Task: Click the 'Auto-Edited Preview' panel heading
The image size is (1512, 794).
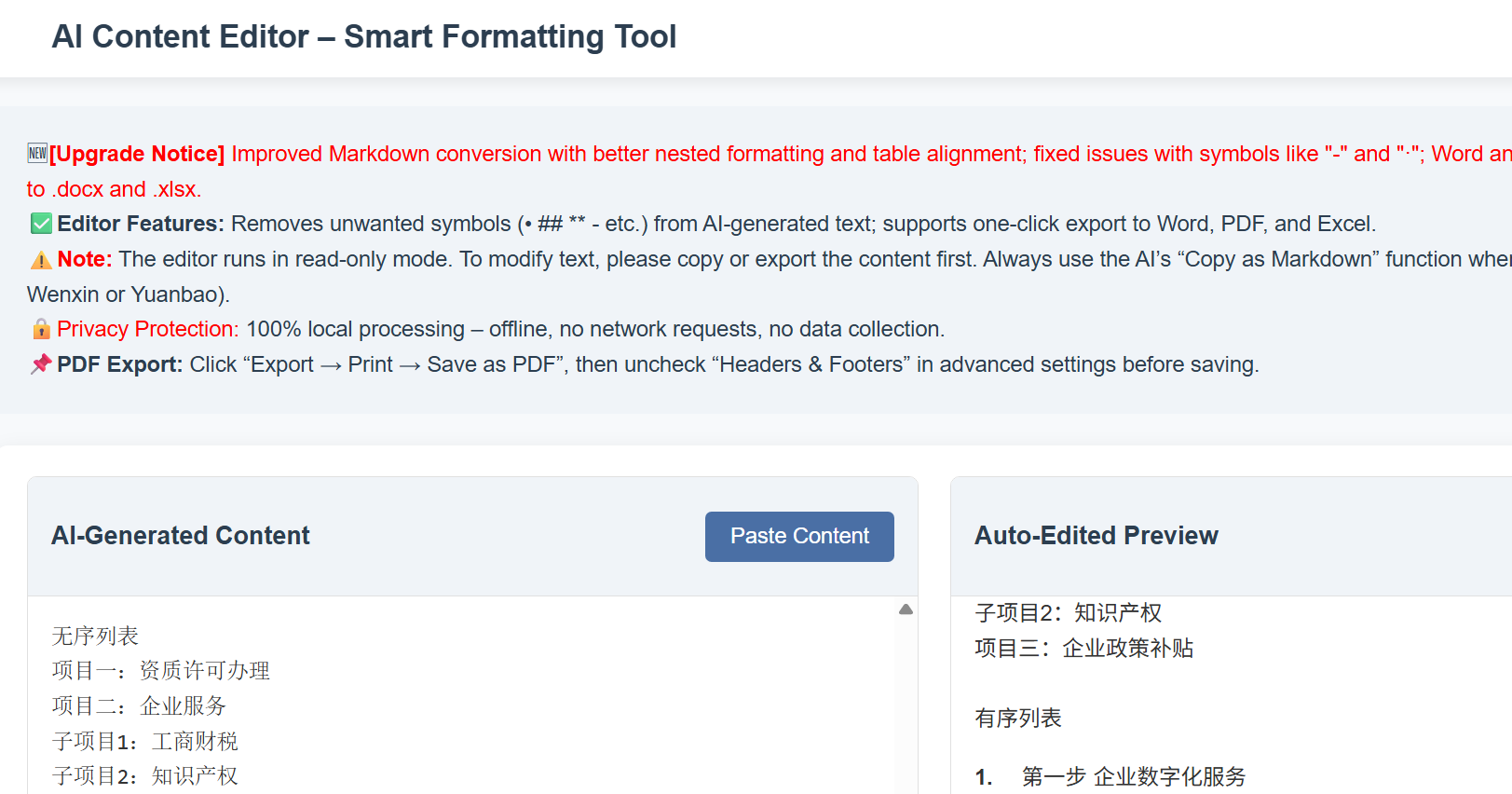Action: coord(1096,536)
